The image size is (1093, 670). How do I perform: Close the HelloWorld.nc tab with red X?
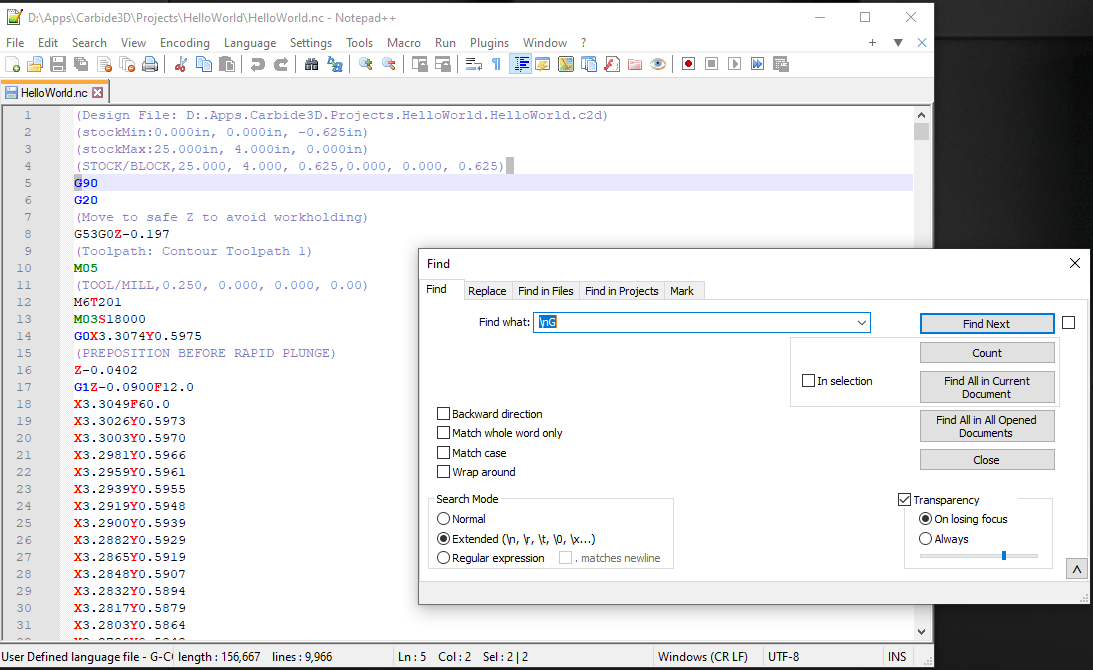[x=98, y=92]
